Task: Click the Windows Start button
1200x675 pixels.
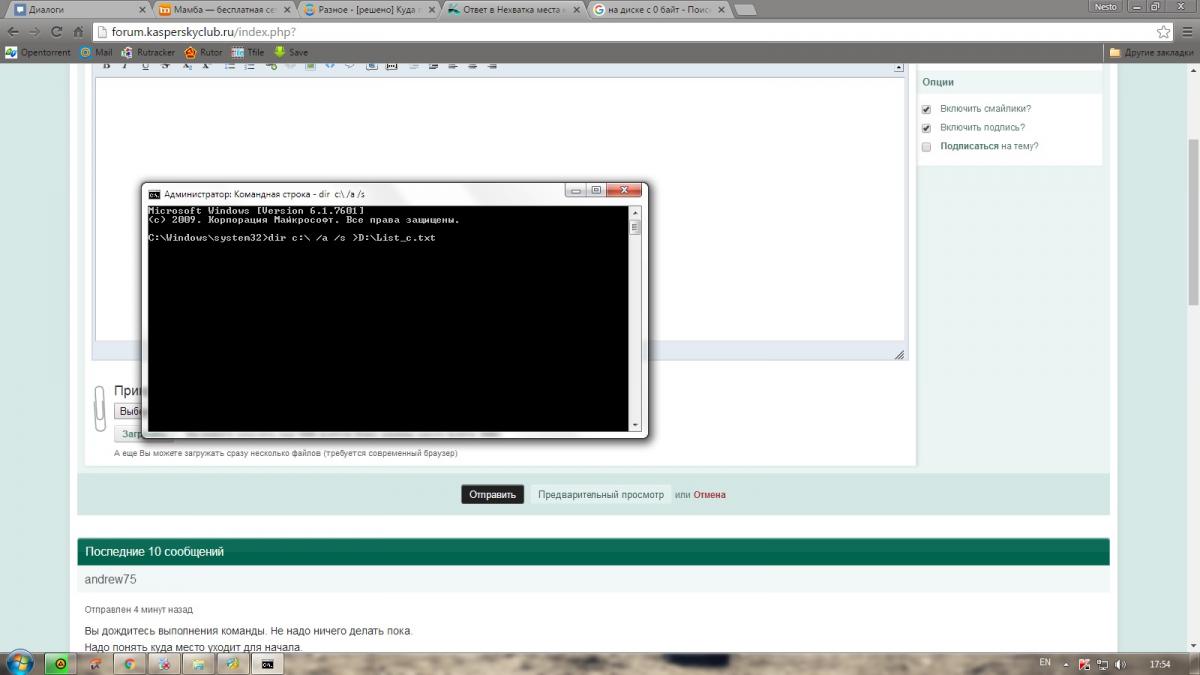Action: click(x=19, y=662)
